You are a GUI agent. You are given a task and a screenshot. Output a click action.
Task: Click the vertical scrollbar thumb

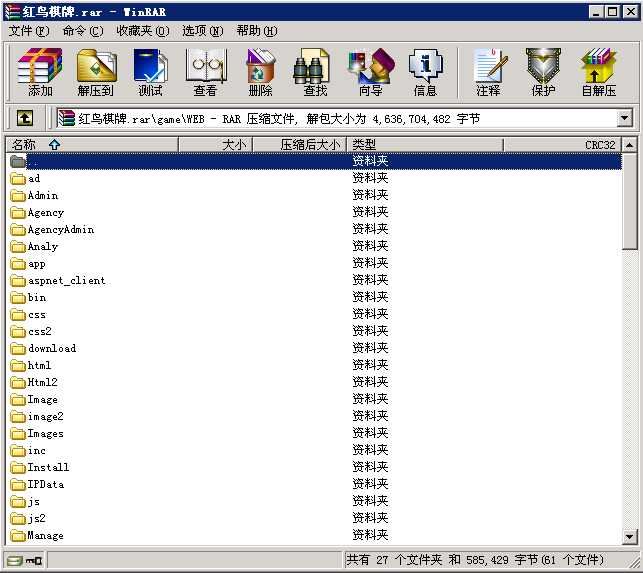coord(629,201)
